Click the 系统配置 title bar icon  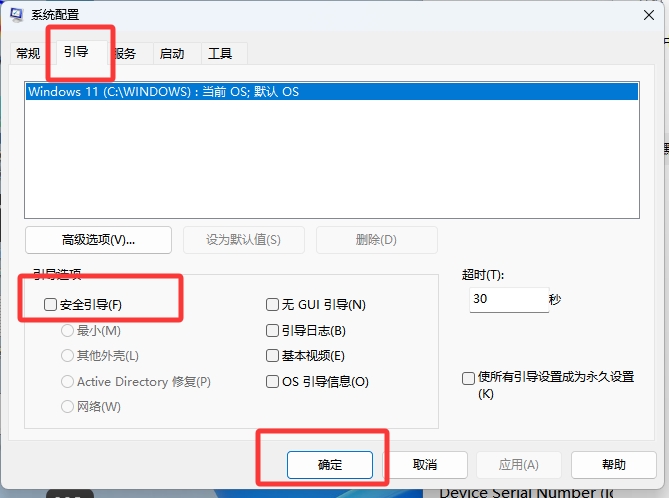[x=17, y=14]
